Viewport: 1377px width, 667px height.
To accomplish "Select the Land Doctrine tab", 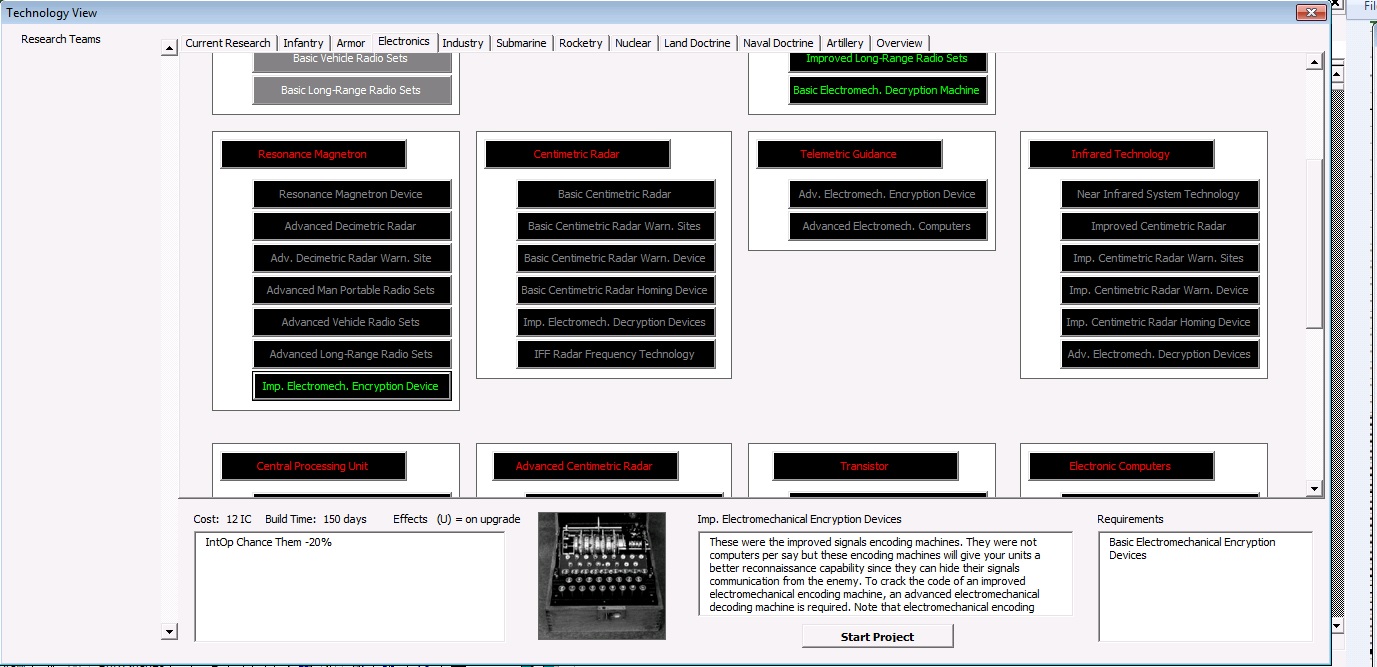I will (x=697, y=43).
